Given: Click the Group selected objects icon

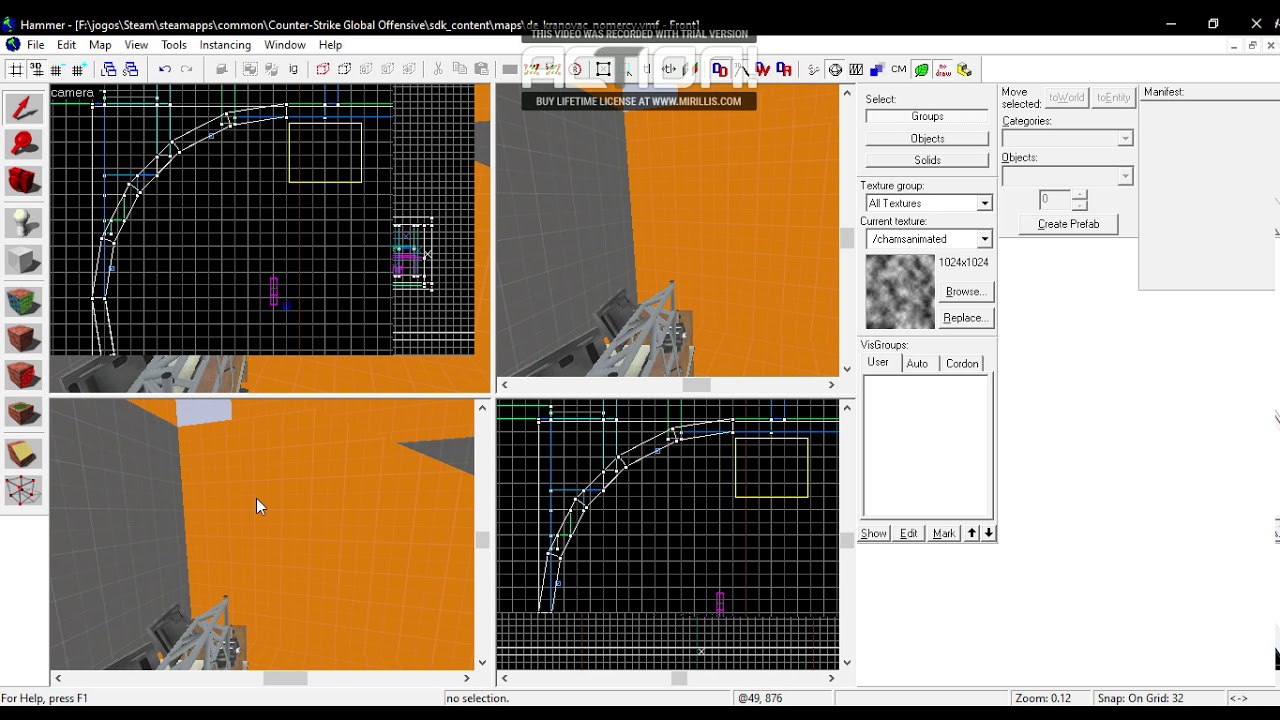Looking at the screenshot, I should [250, 69].
